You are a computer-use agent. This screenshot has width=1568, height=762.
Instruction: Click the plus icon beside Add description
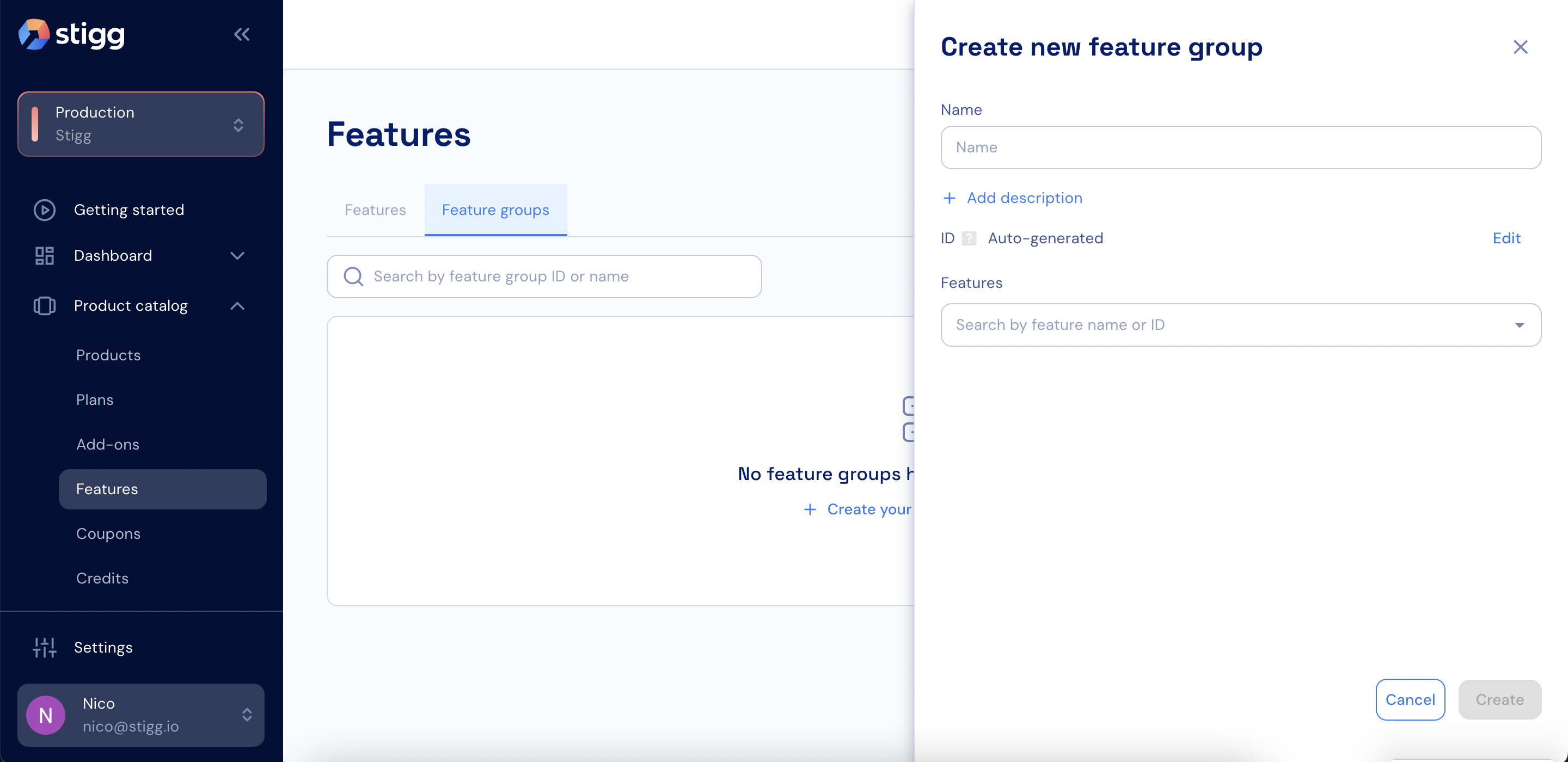(949, 199)
